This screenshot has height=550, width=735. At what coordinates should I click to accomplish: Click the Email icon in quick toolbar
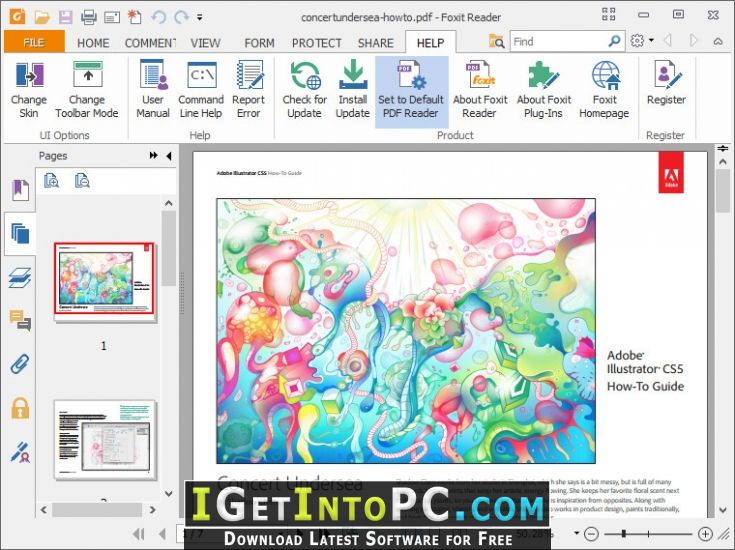click(x=112, y=18)
